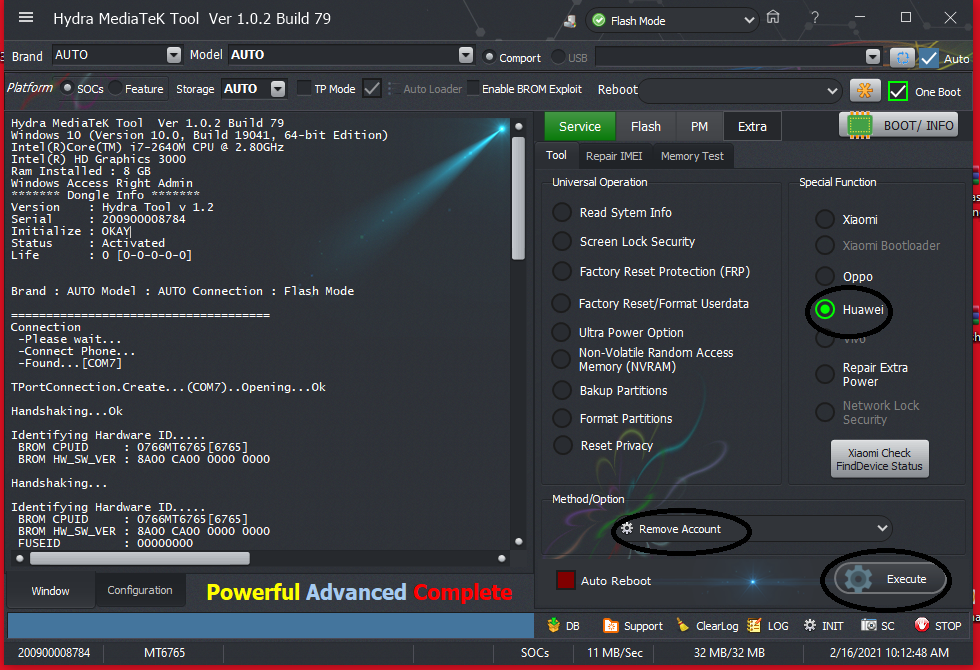Switch to the PM tab

pos(699,126)
